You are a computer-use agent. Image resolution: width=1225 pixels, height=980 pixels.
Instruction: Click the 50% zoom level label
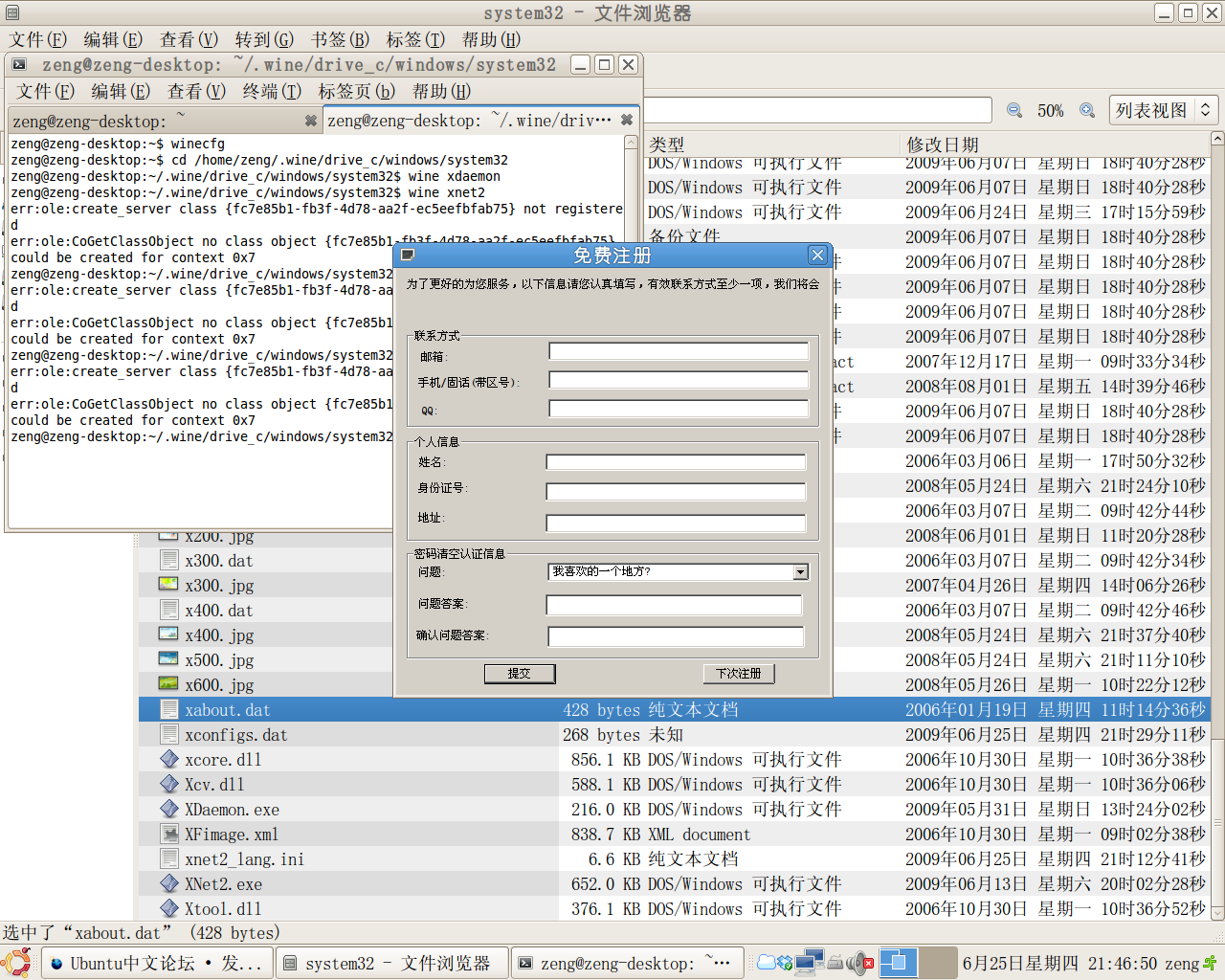click(1051, 111)
